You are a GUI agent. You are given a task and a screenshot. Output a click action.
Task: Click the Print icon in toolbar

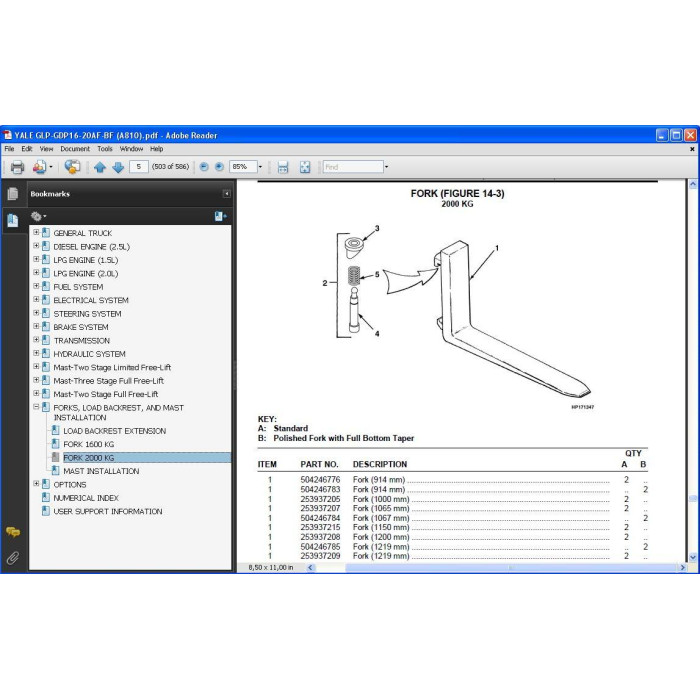coord(17,167)
